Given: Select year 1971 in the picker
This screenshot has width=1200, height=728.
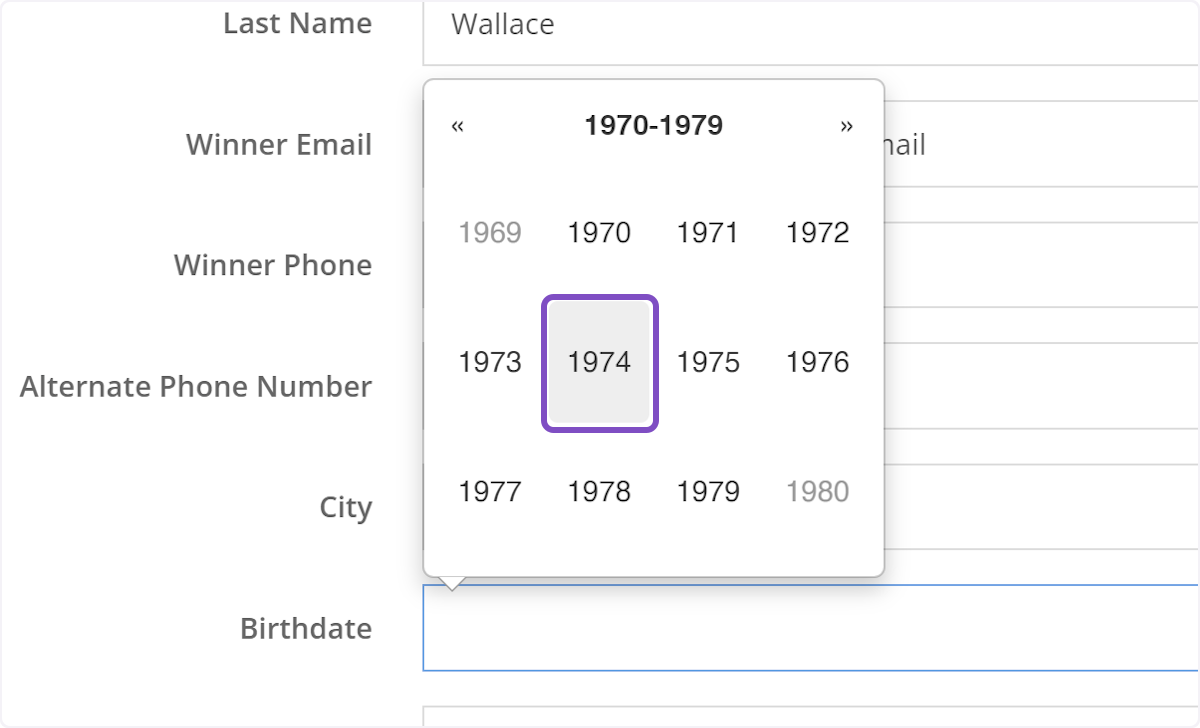Looking at the screenshot, I should point(708,232).
